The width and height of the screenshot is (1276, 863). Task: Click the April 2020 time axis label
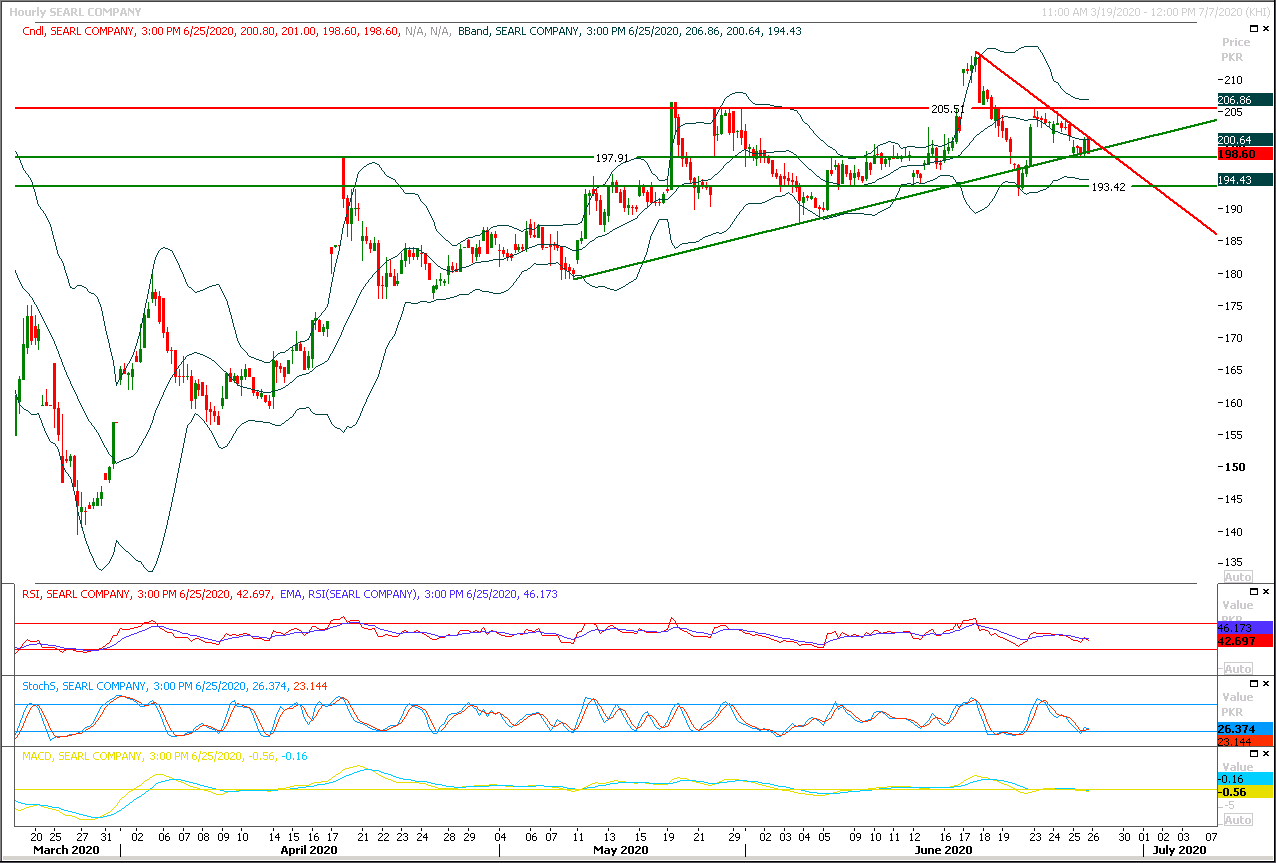307,850
